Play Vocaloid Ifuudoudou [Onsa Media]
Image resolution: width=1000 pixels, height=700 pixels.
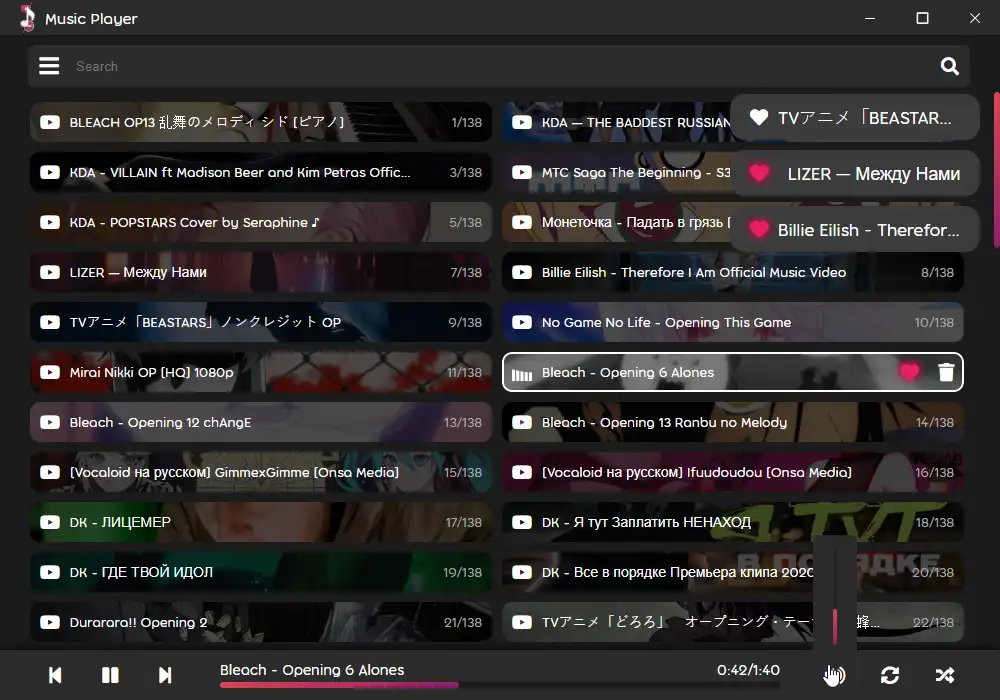[733, 472]
